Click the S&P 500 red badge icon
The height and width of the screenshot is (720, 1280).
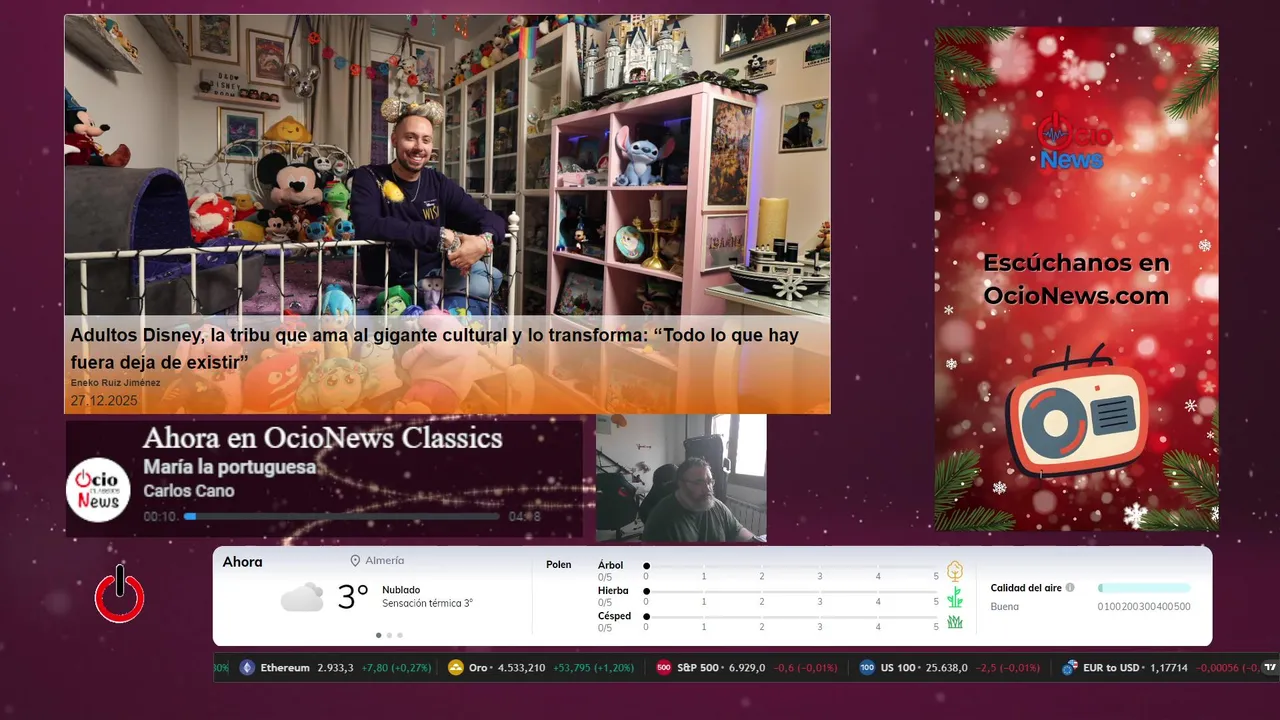(x=664, y=668)
